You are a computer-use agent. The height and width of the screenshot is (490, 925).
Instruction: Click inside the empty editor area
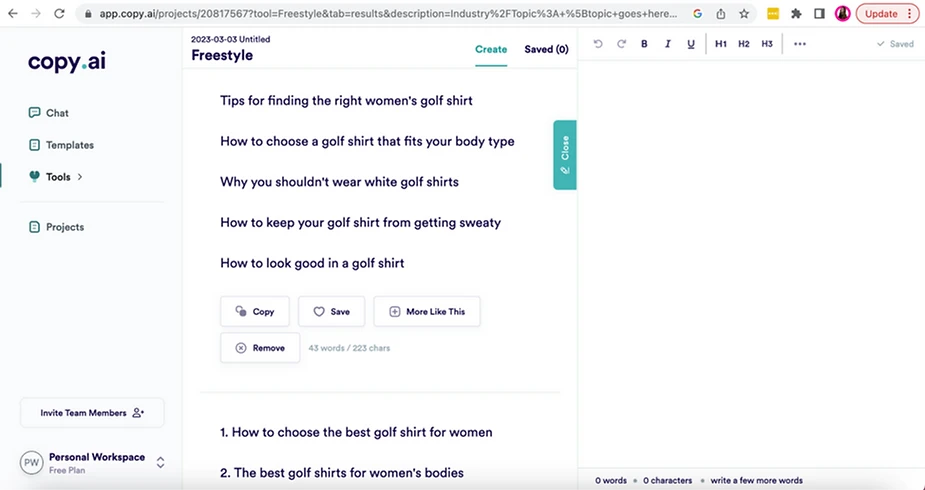(x=751, y=262)
